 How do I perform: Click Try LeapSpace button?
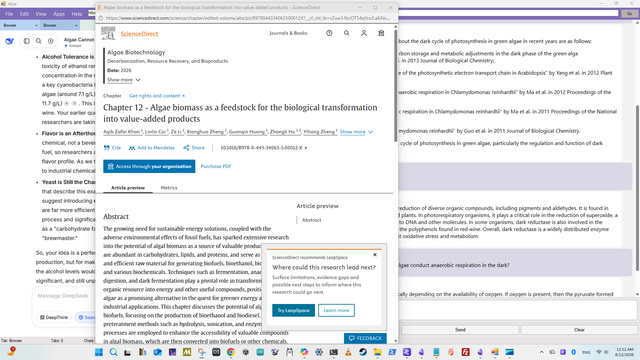[293, 310]
